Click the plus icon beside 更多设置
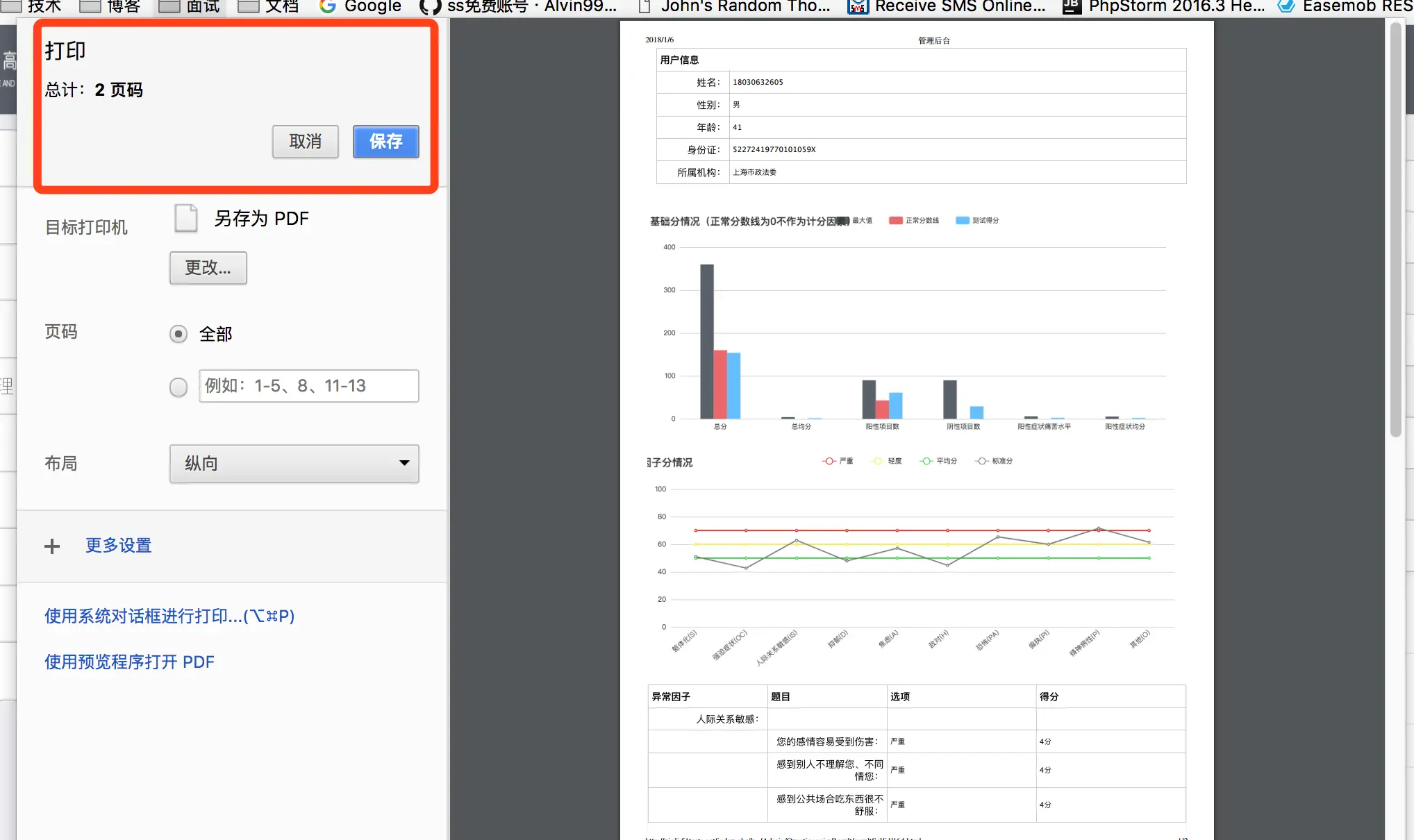1414x840 pixels. pyautogui.click(x=52, y=546)
